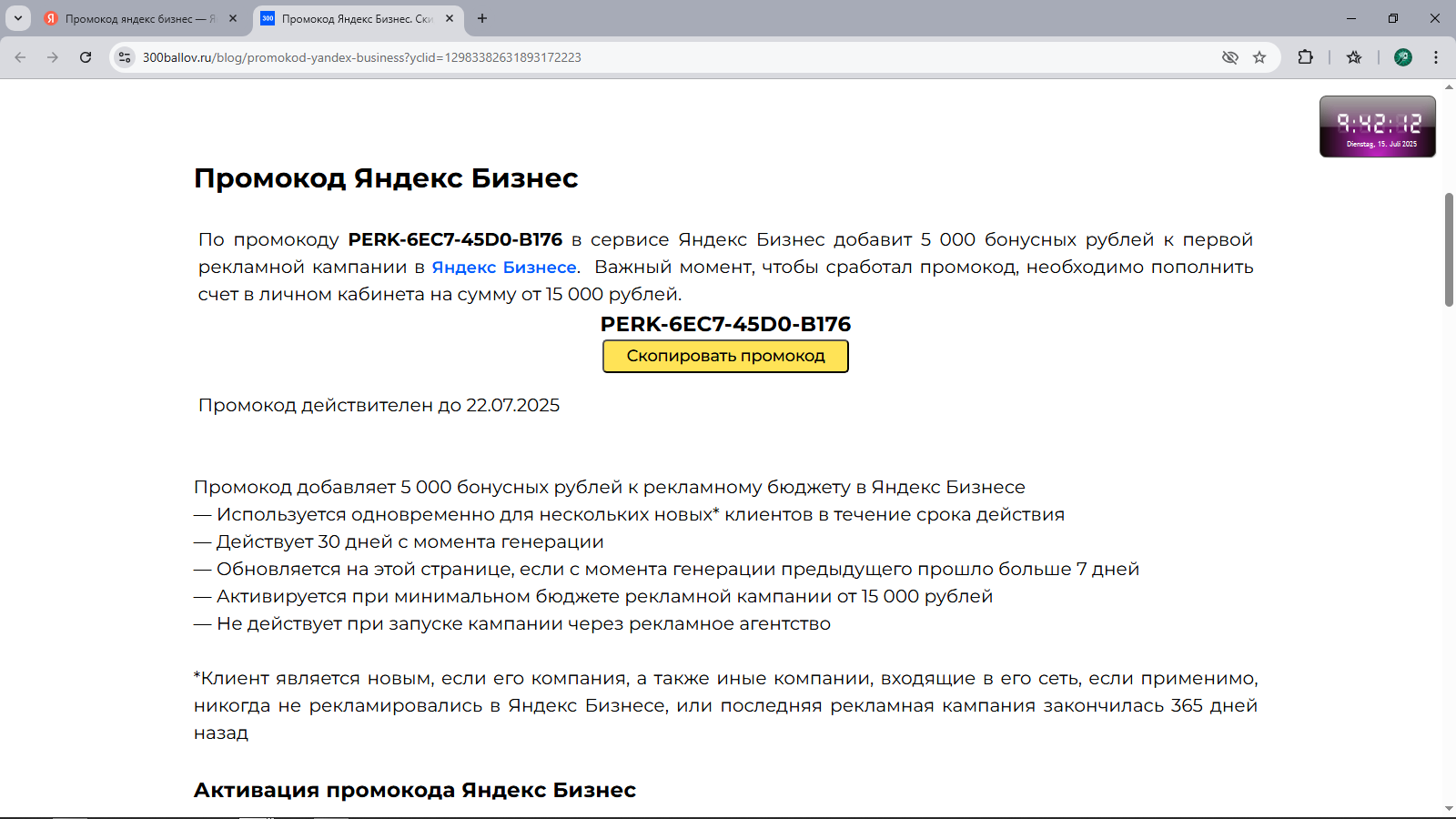This screenshot has height=819, width=1456.
Task: Open the extensions puzzle icon
Action: [x=1305, y=57]
